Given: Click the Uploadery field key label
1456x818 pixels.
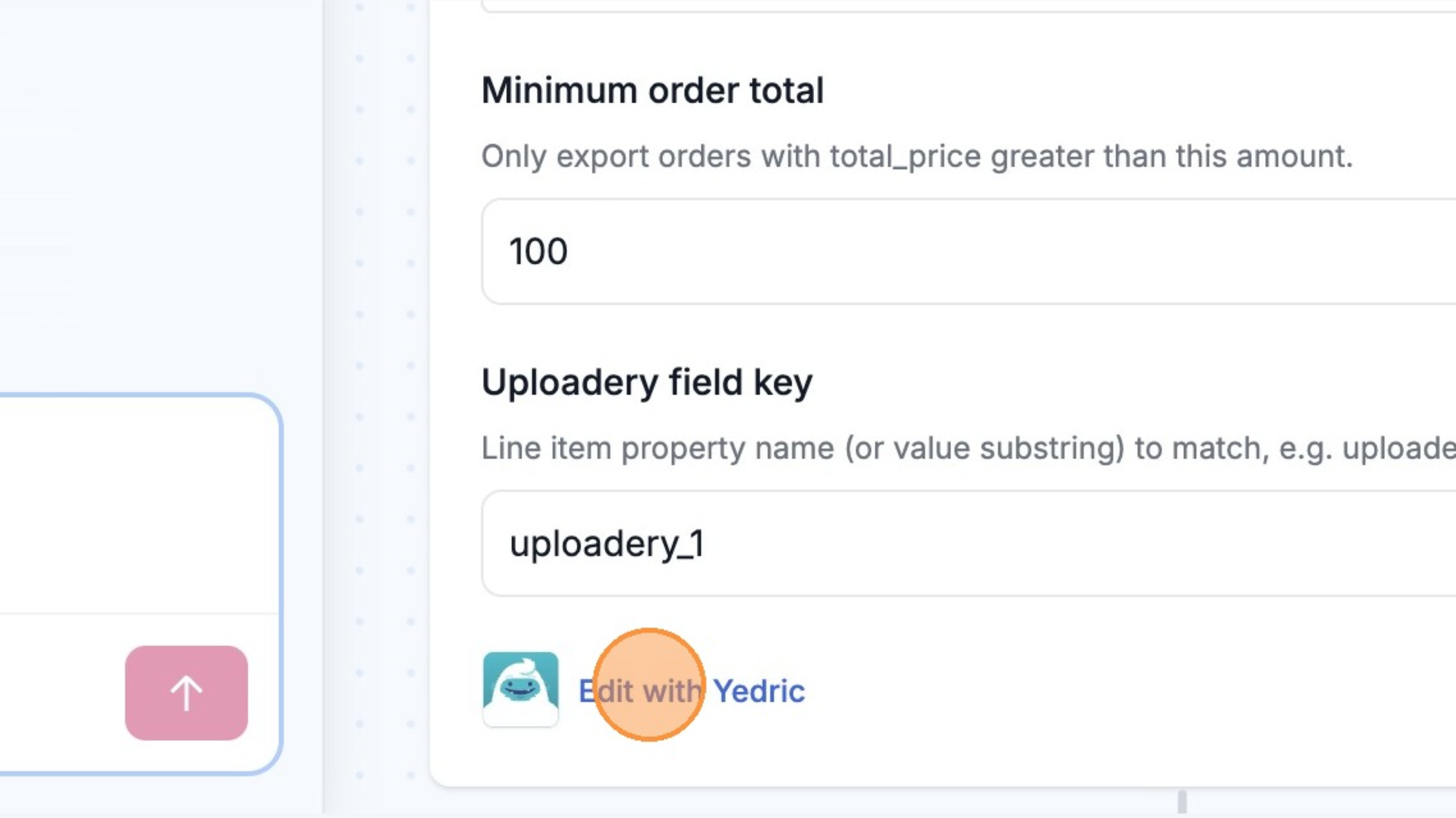Looking at the screenshot, I should pos(647,383).
